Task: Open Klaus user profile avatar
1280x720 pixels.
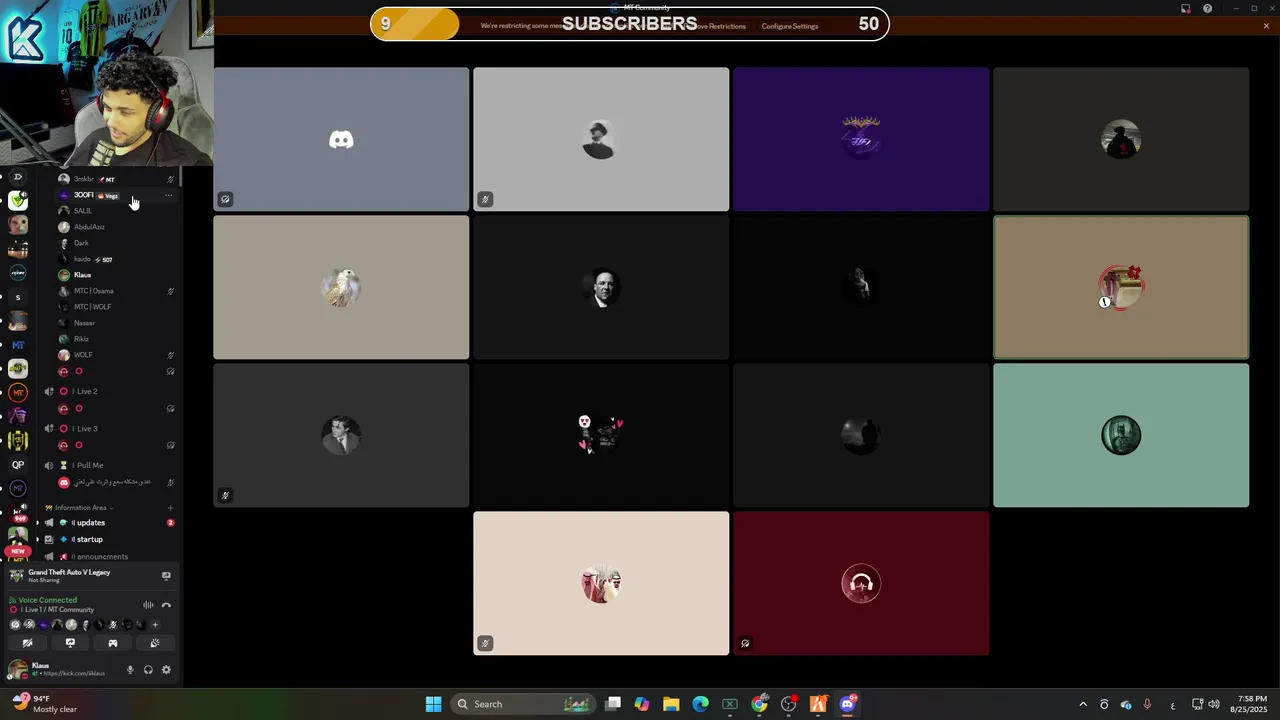Action: click(x=17, y=669)
